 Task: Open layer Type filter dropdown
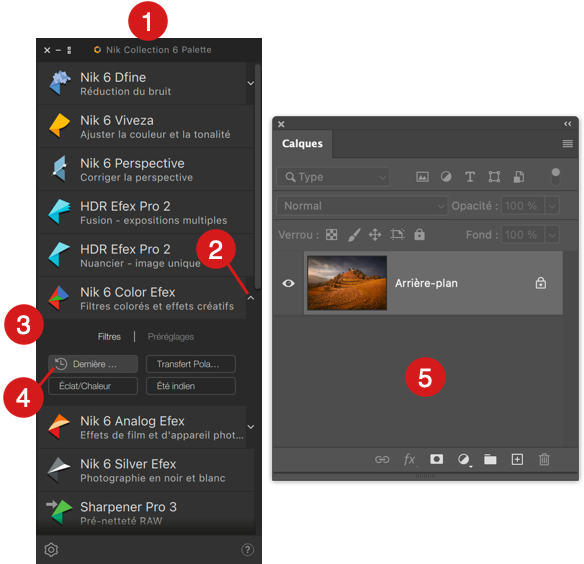(x=333, y=177)
